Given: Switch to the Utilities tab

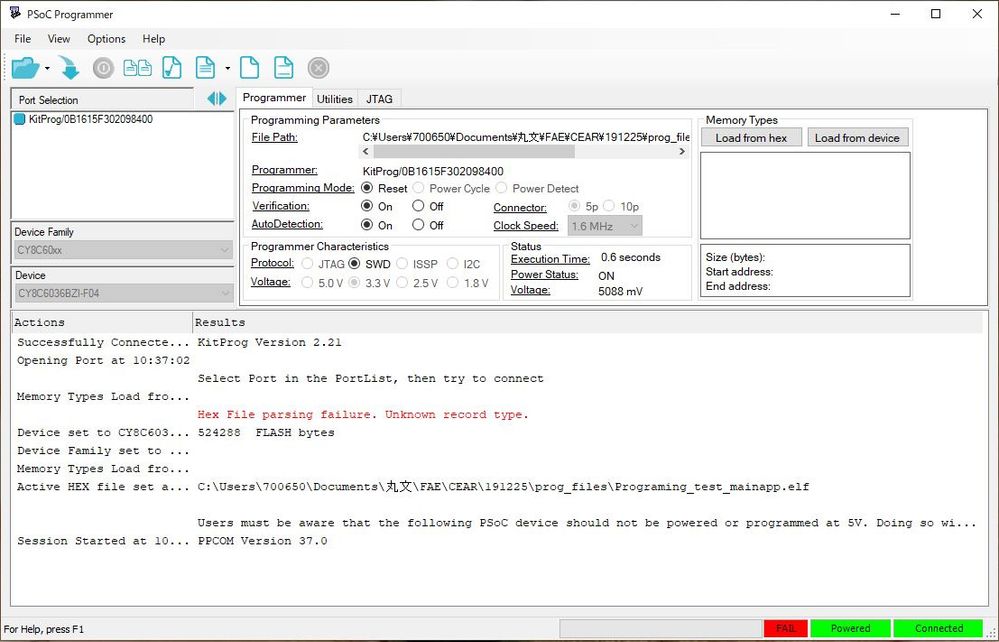Looking at the screenshot, I should (x=334, y=99).
